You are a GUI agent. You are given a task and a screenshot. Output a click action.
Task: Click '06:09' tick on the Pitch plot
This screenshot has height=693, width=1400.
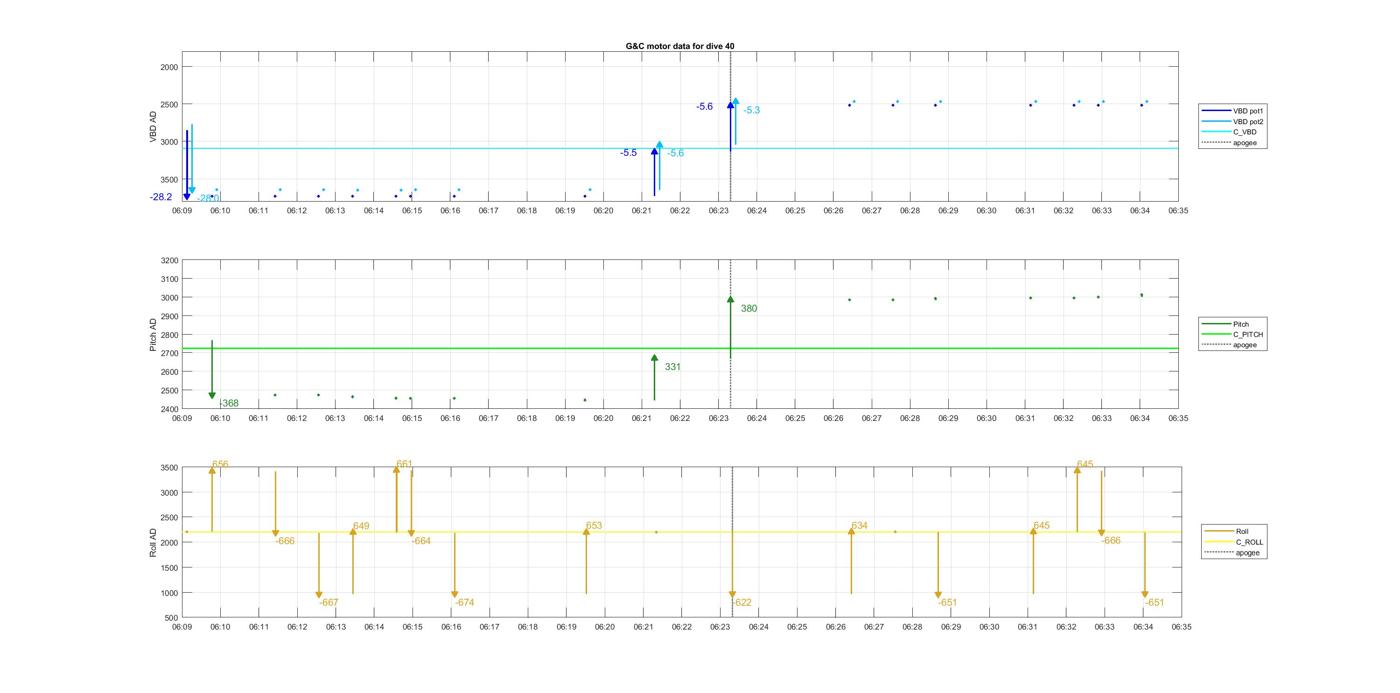(x=181, y=418)
